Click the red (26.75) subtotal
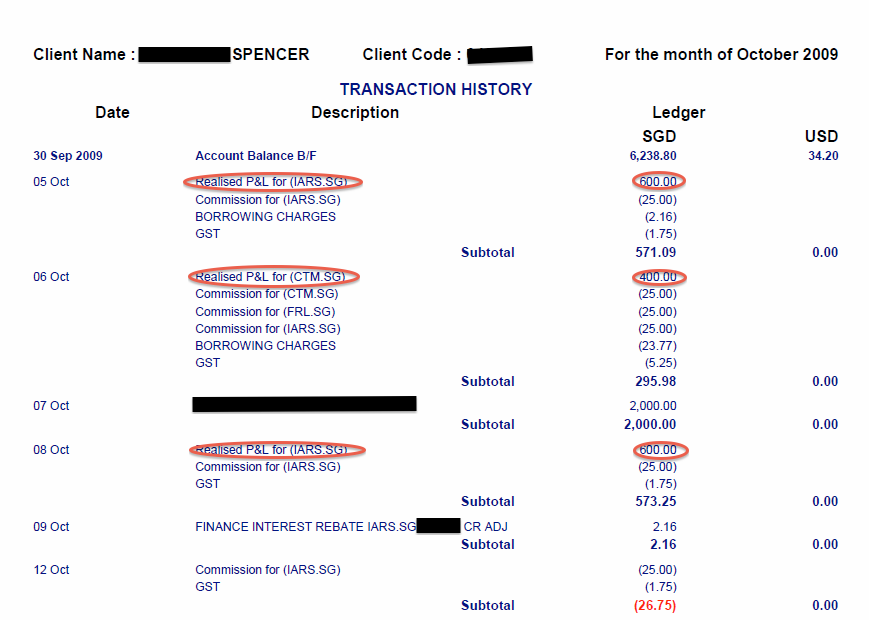869x620 pixels. click(655, 605)
